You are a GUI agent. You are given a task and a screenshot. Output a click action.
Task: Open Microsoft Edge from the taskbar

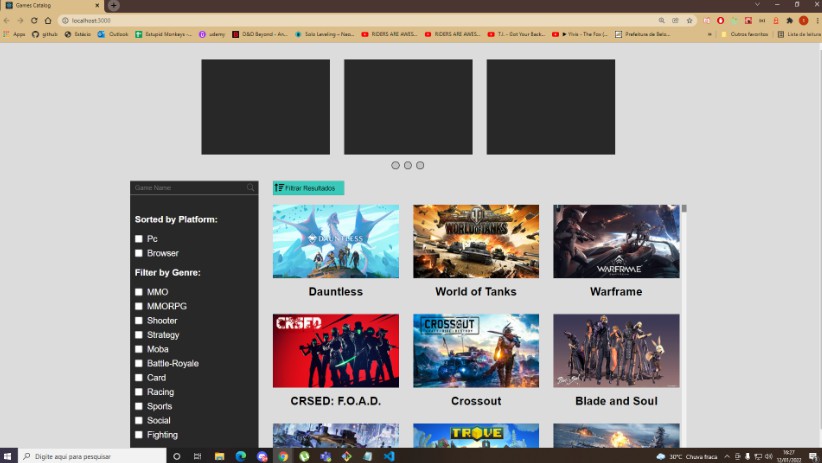pos(241,456)
